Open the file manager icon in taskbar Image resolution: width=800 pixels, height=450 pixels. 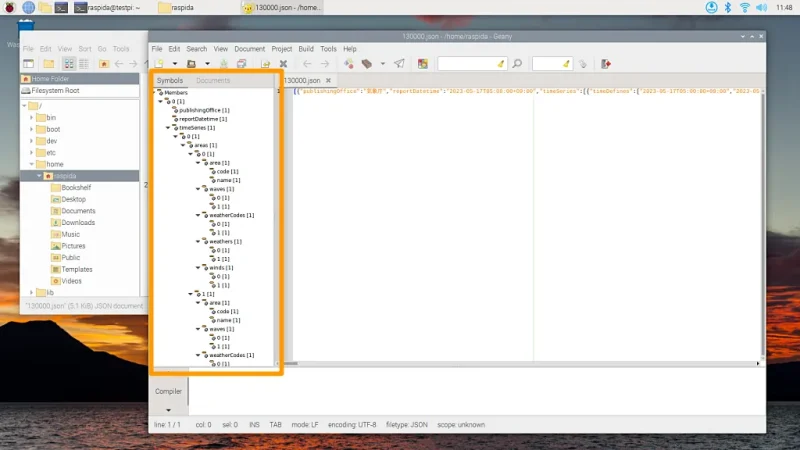coord(45,7)
